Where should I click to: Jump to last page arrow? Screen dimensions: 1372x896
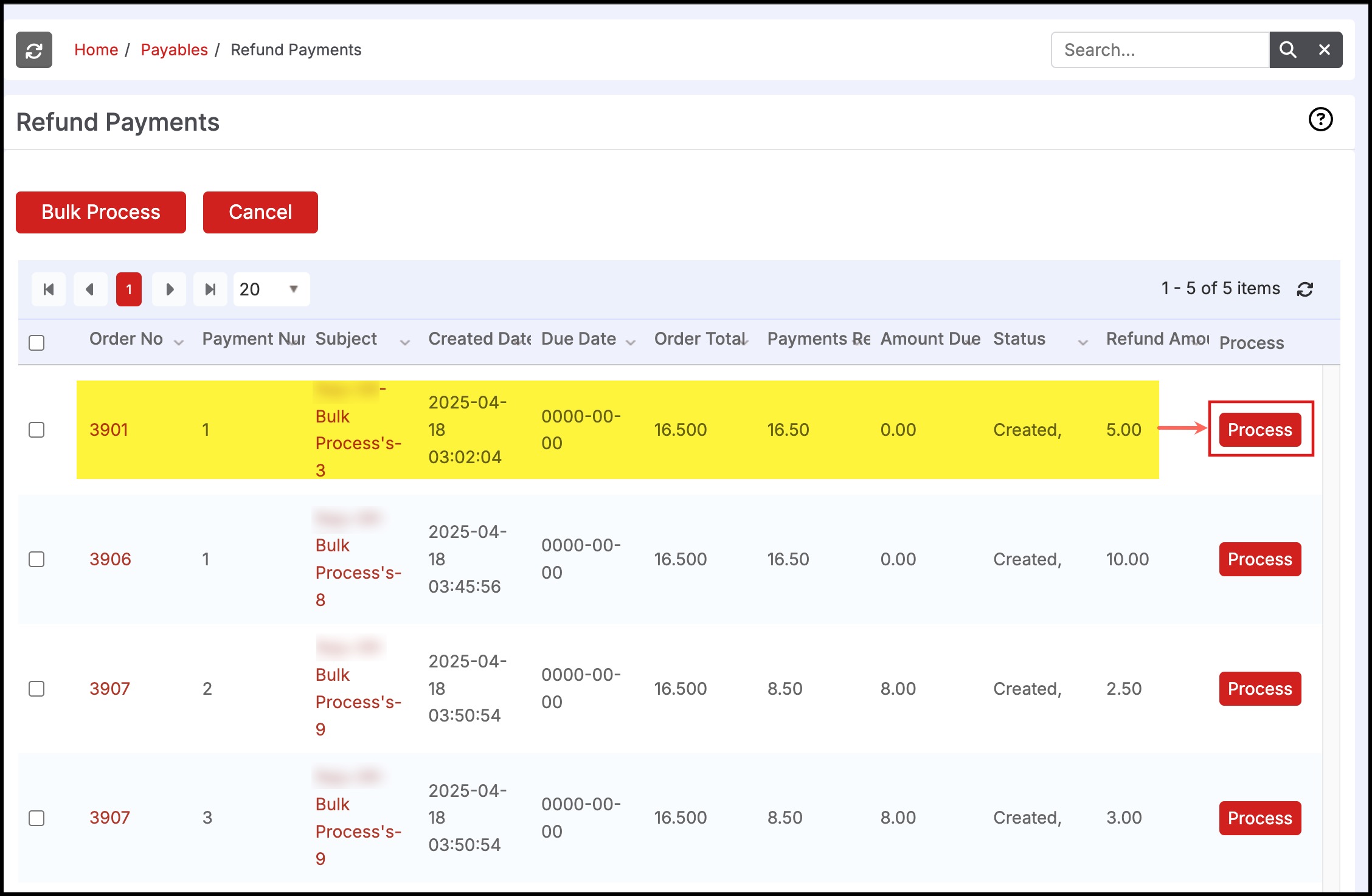click(210, 289)
